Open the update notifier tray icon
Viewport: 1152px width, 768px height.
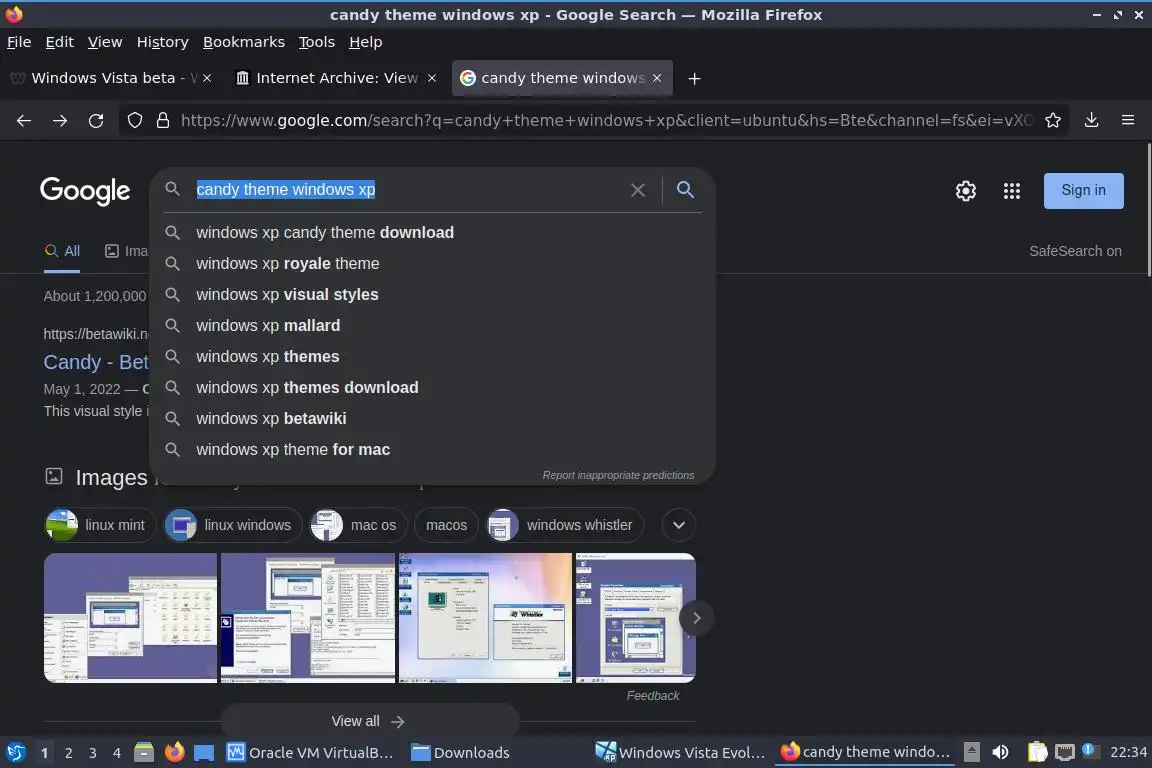pyautogui.click(x=1090, y=751)
